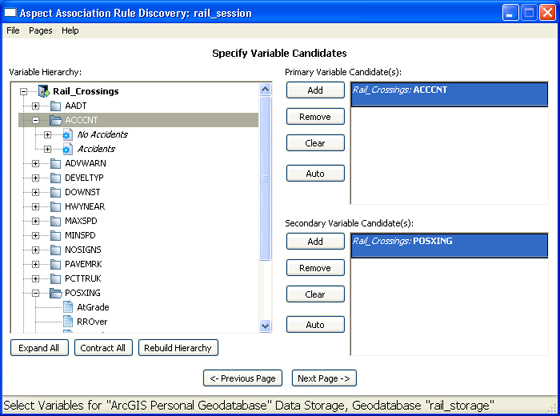Image resolution: width=560 pixels, height=416 pixels.
Task: Click the hierarchy scrollbar down arrow
Action: coord(265,326)
